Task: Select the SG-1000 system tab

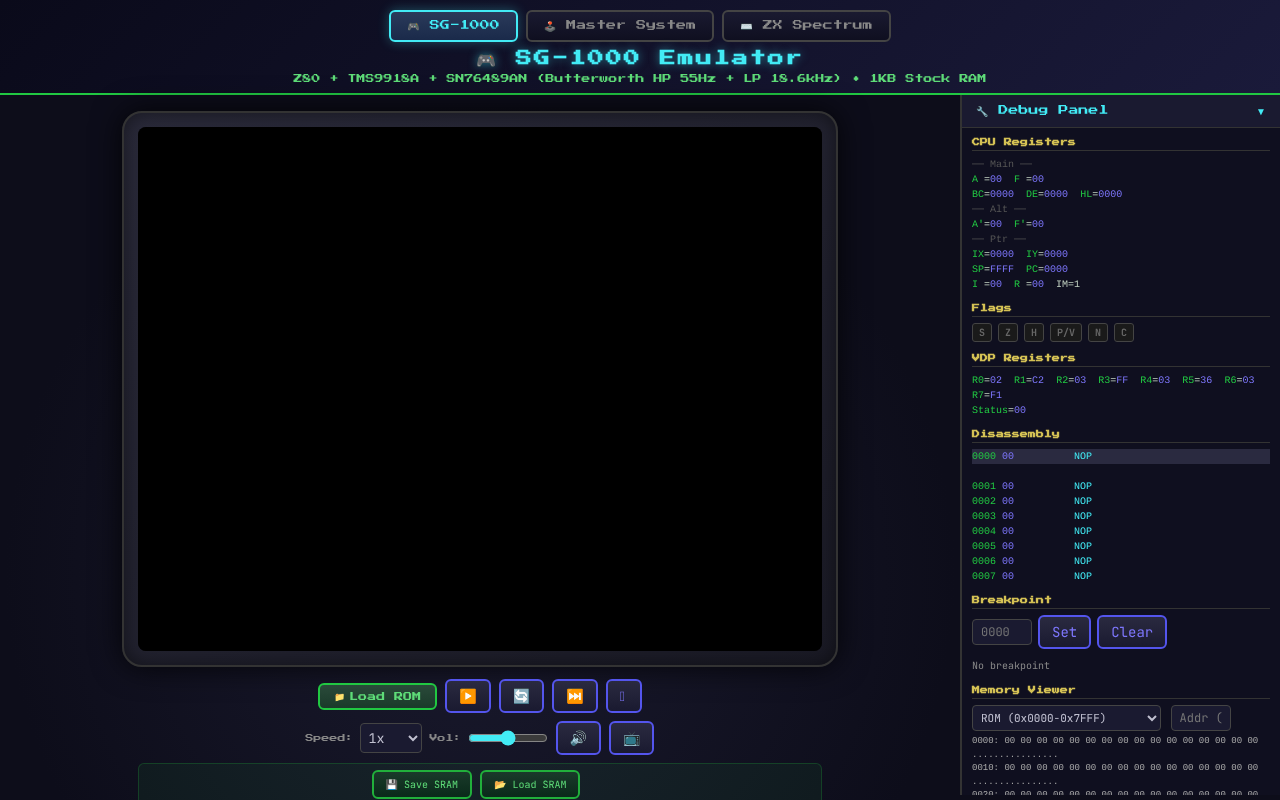Action: [453, 26]
